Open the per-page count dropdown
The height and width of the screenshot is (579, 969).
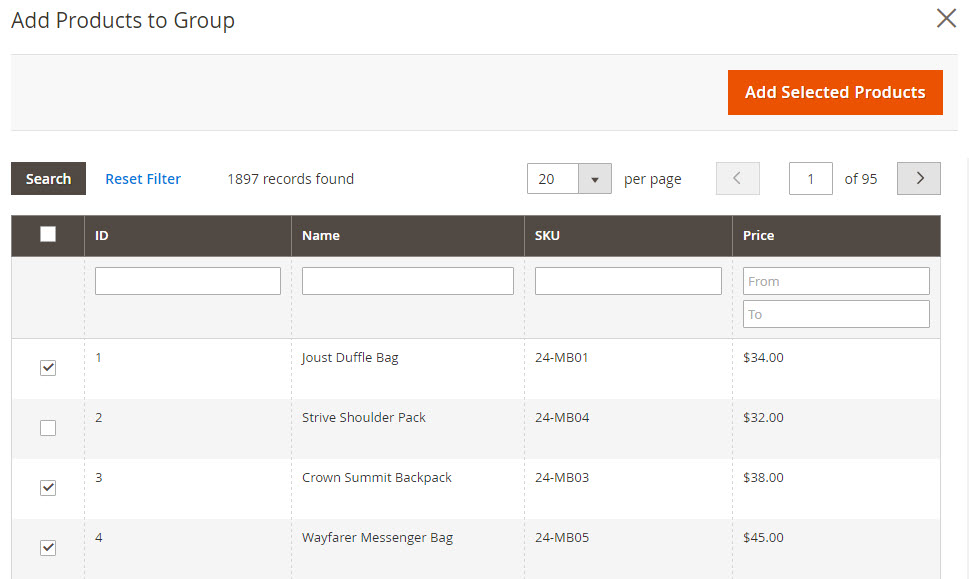coord(595,178)
